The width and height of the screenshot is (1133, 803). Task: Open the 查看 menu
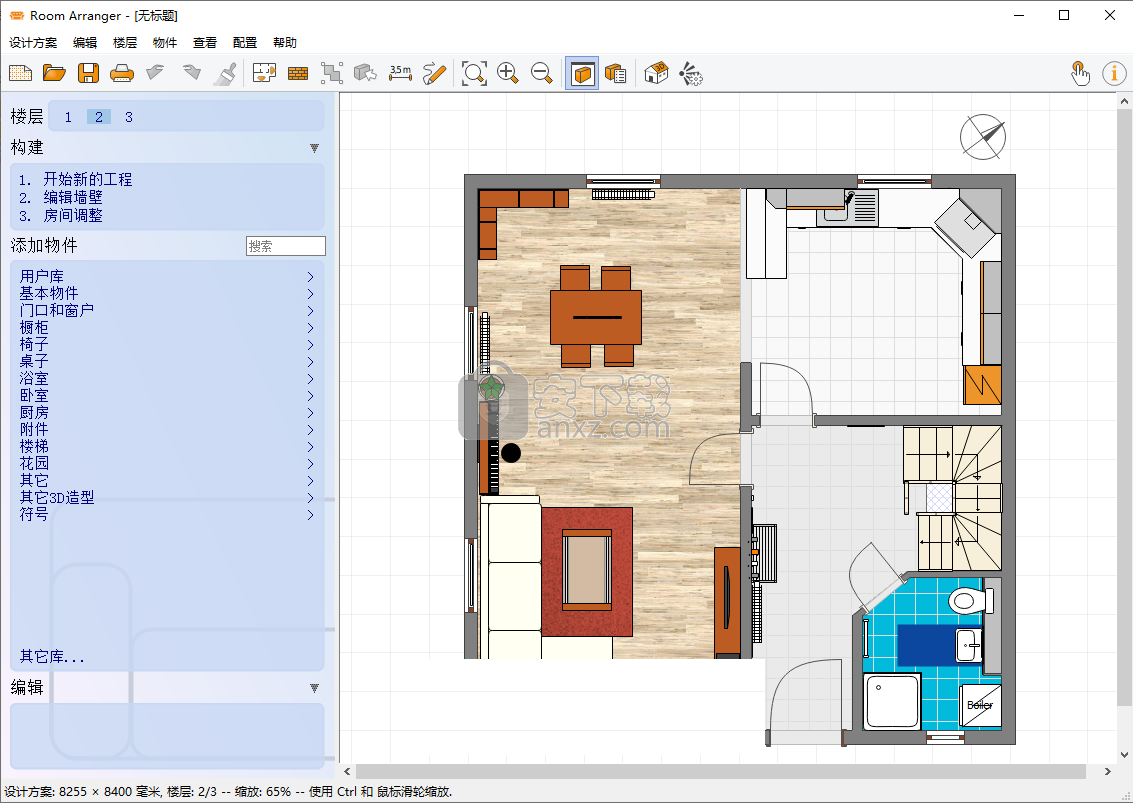[x=204, y=43]
